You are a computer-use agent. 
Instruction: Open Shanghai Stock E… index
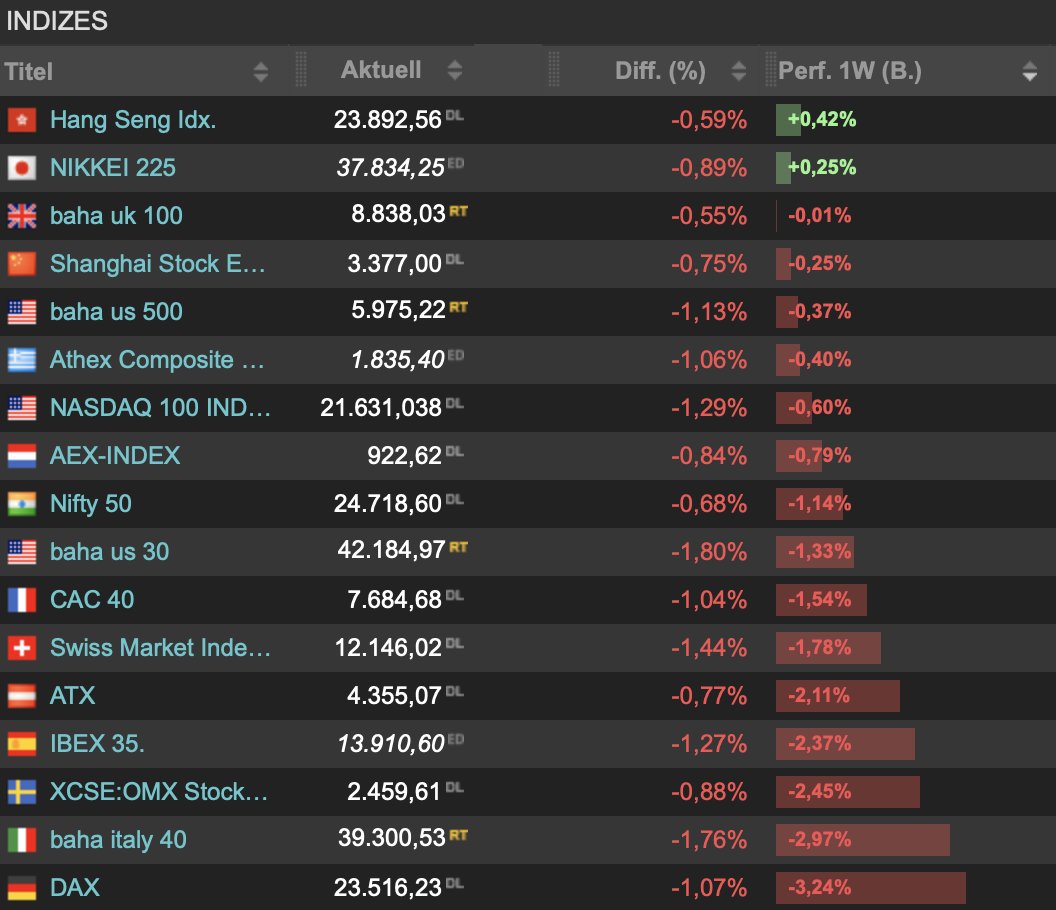pos(158,263)
